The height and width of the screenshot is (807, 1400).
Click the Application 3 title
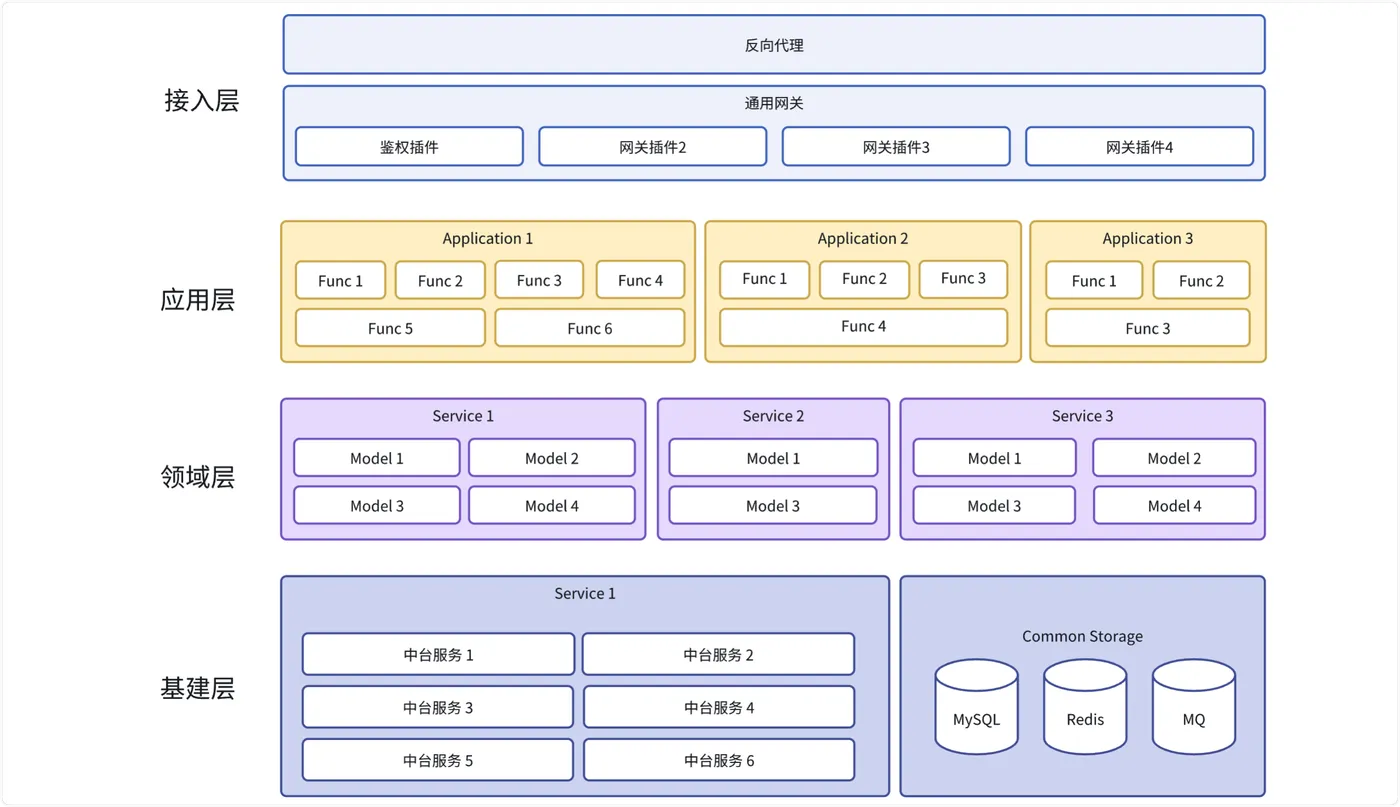click(x=1148, y=238)
